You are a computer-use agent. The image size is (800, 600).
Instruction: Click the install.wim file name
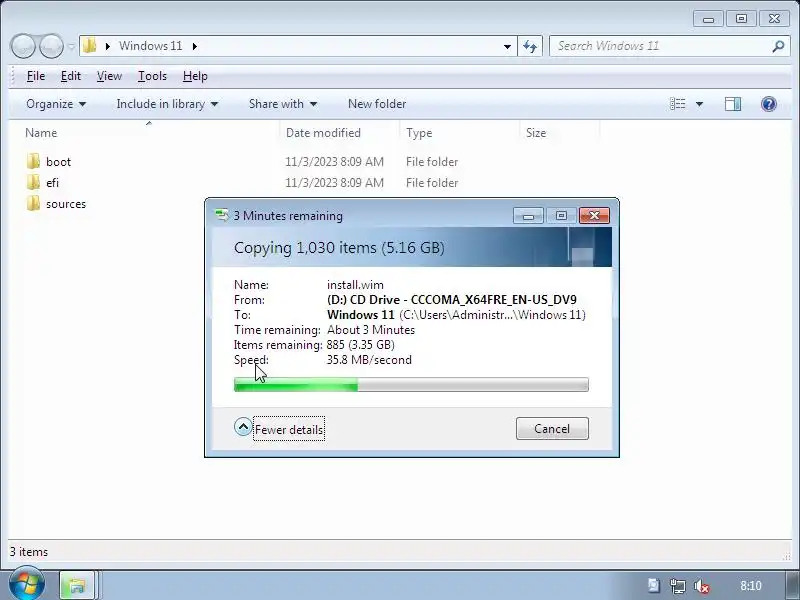(x=355, y=285)
